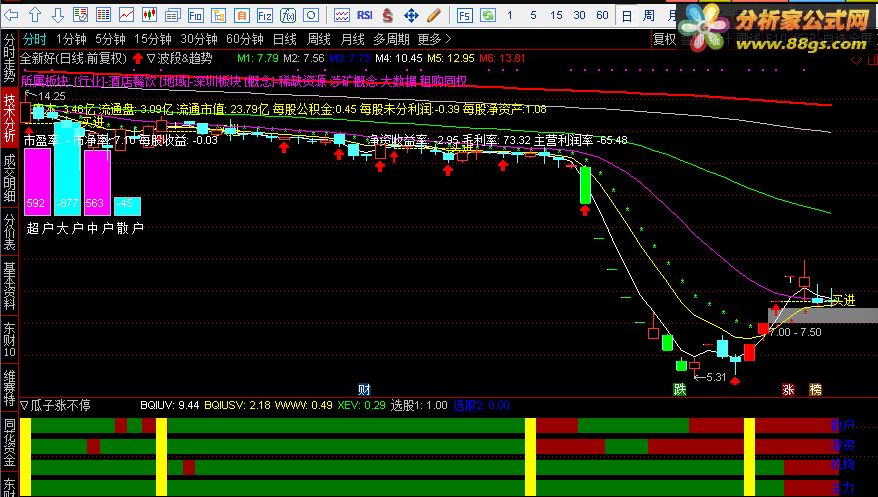
Task: Click the 5.31 low price label
Action: (x=716, y=377)
